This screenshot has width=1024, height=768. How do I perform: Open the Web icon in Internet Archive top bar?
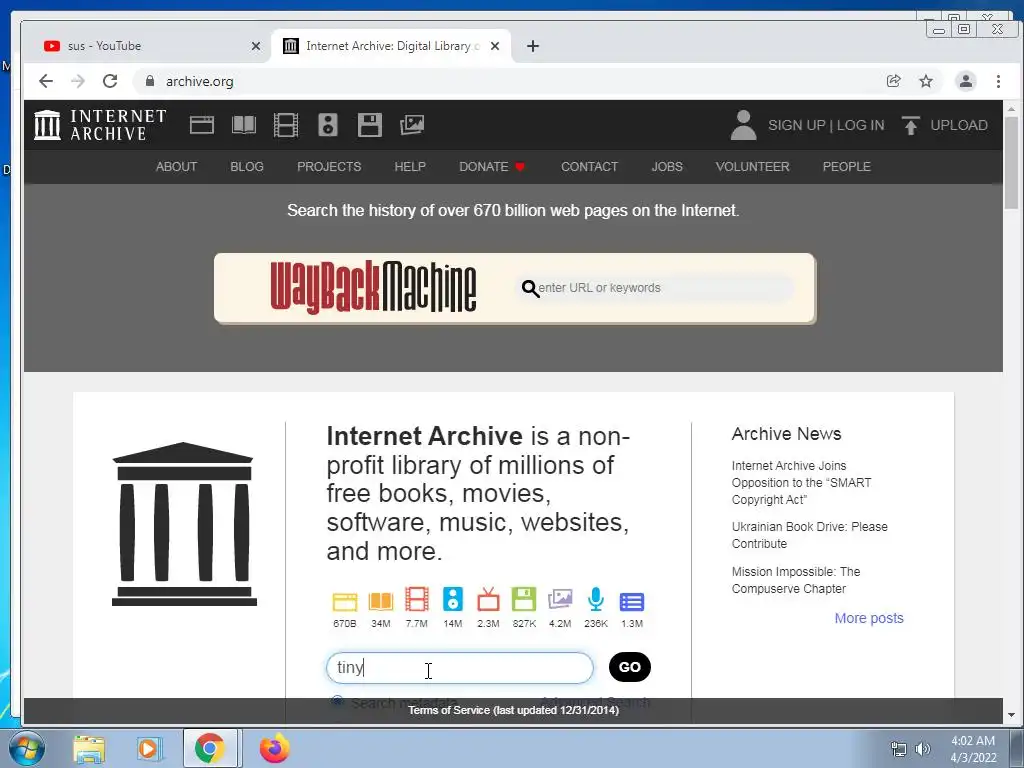tap(202, 125)
